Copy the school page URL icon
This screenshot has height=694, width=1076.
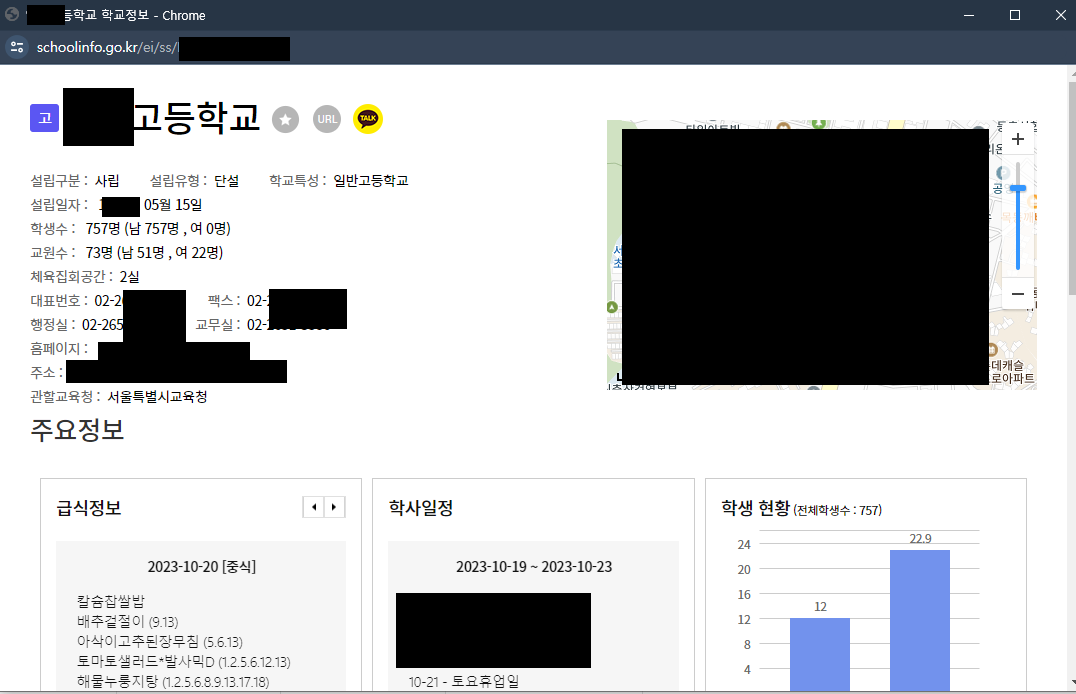click(327, 119)
